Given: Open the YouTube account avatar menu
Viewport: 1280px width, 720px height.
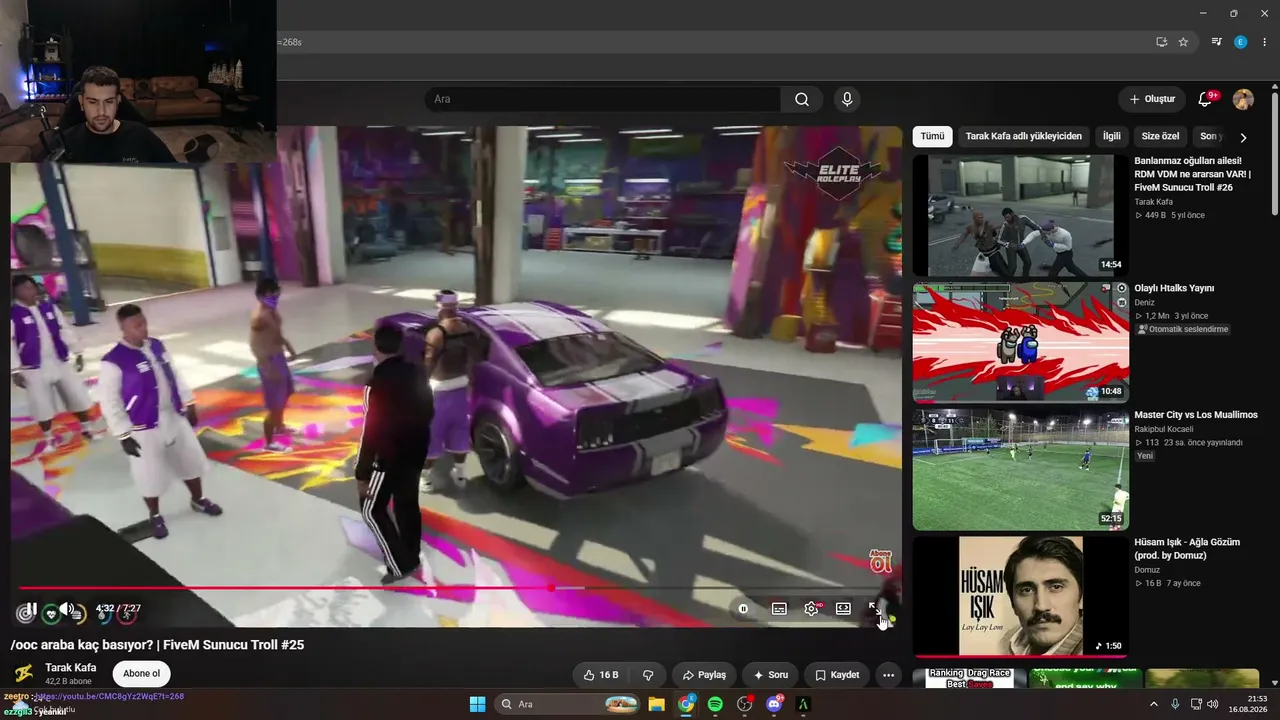Looking at the screenshot, I should point(1243,99).
